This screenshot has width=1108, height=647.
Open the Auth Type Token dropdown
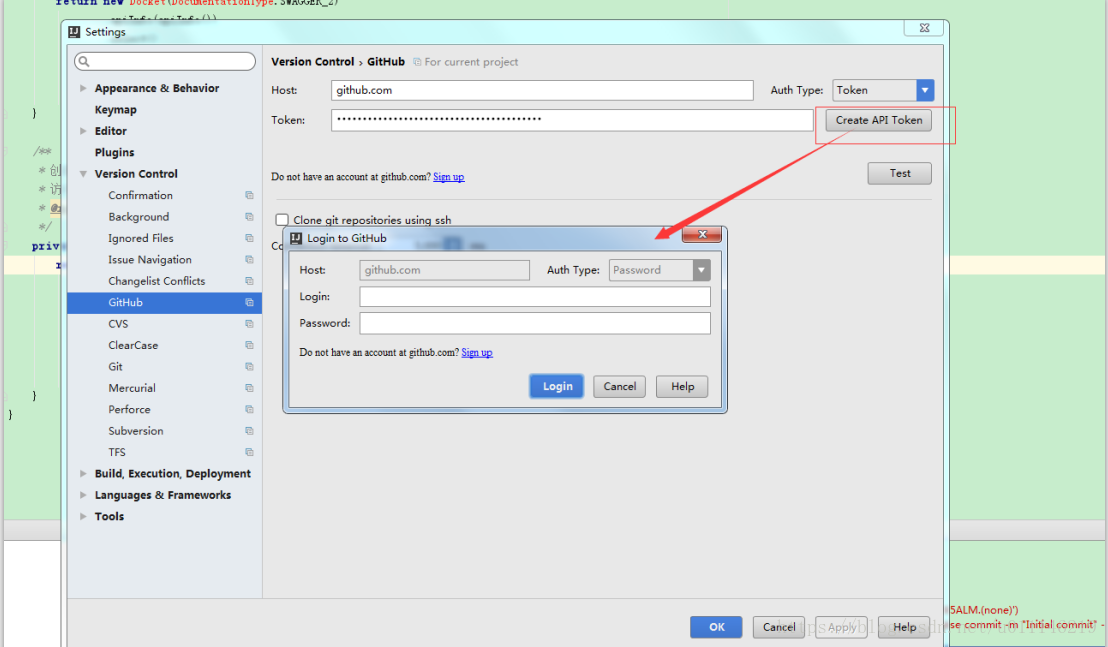925,90
